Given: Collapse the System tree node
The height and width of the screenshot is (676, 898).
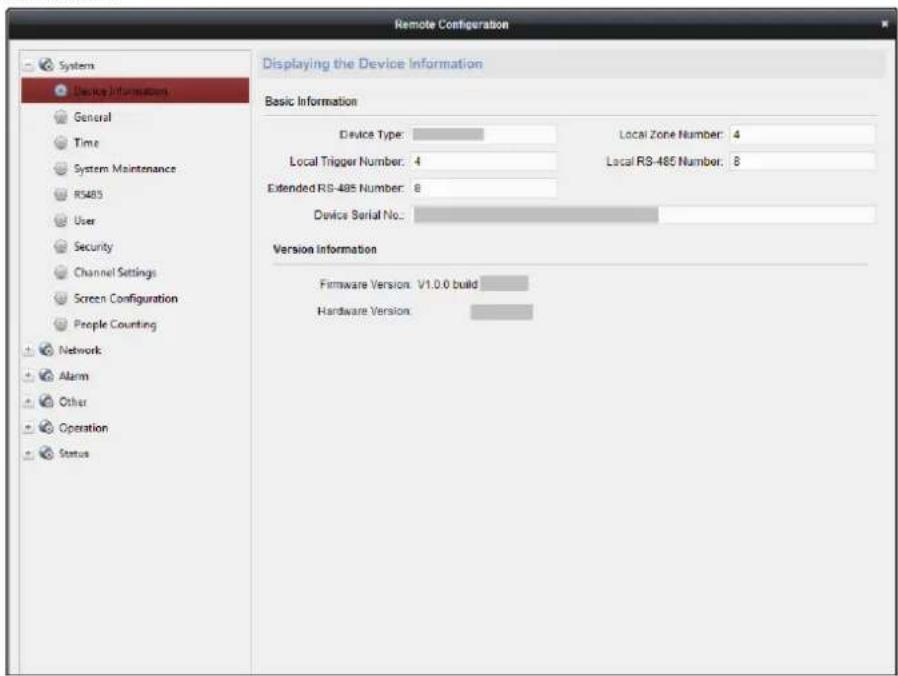Looking at the screenshot, I should pos(29,65).
